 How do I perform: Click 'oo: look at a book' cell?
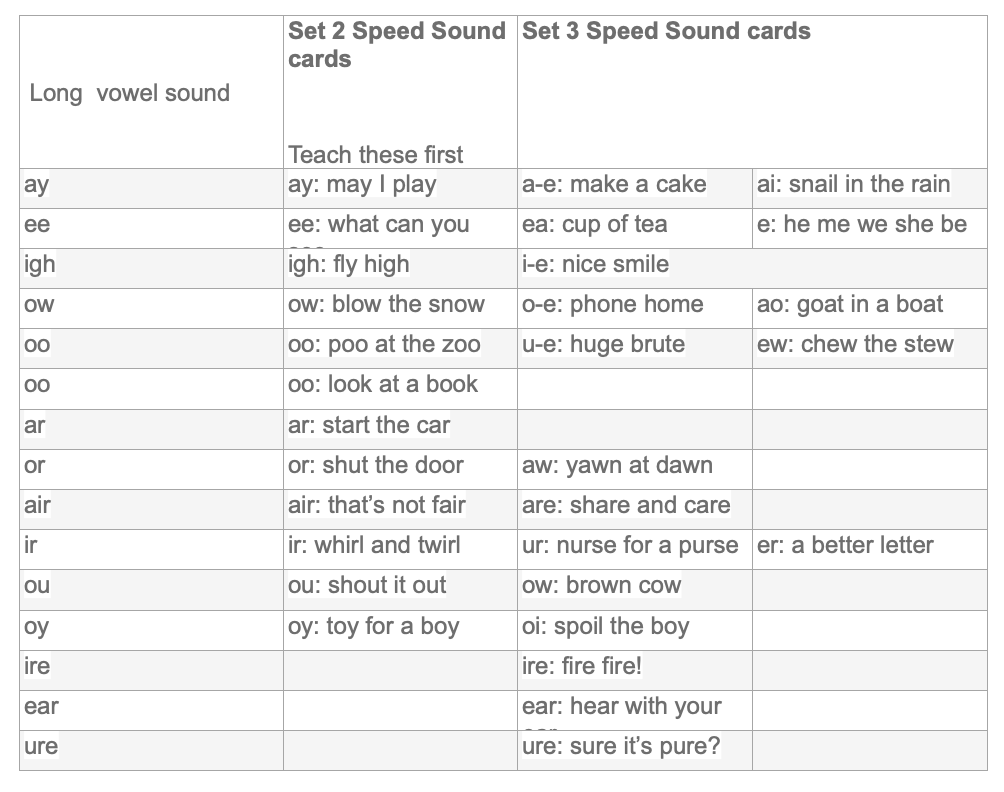tap(383, 385)
